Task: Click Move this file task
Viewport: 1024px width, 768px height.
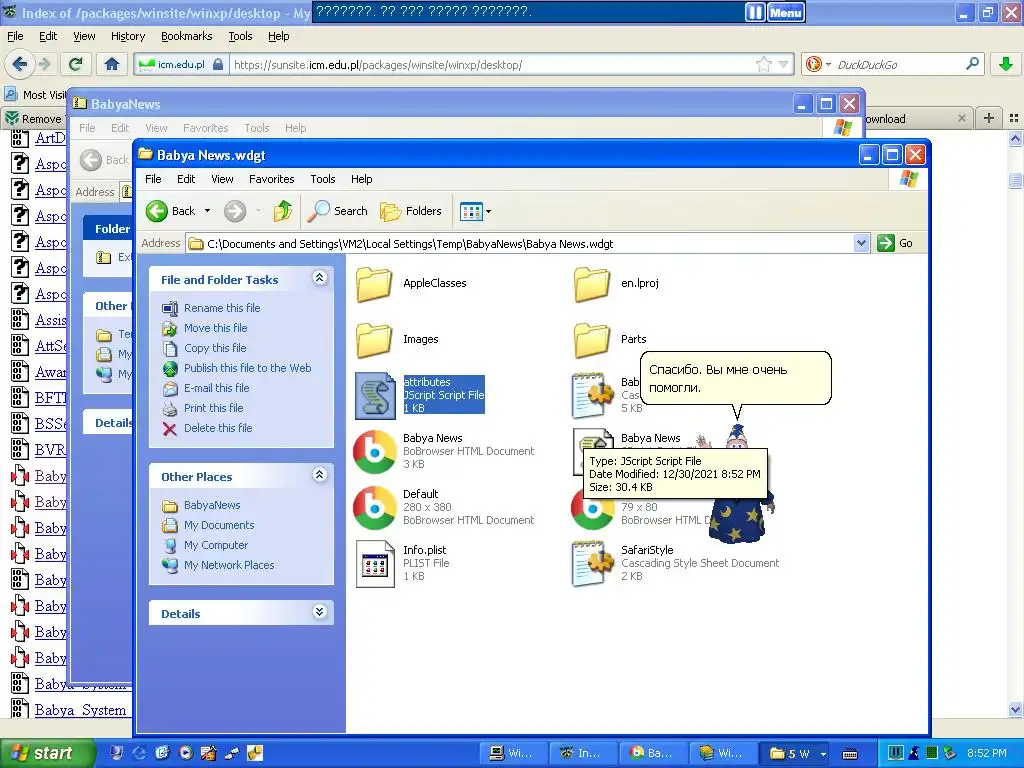Action: (x=216, y=328)
